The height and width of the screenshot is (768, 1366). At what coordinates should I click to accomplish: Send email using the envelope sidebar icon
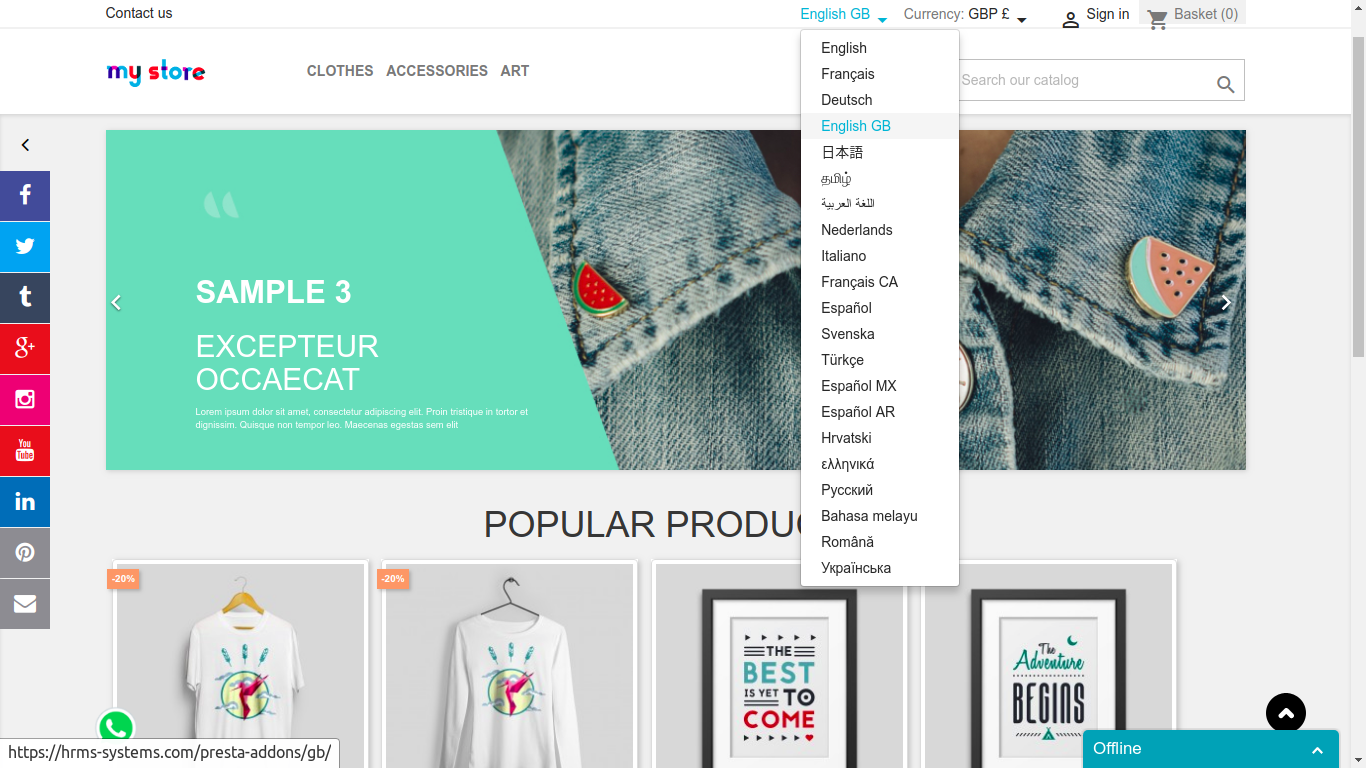click(x=25, y=604)
